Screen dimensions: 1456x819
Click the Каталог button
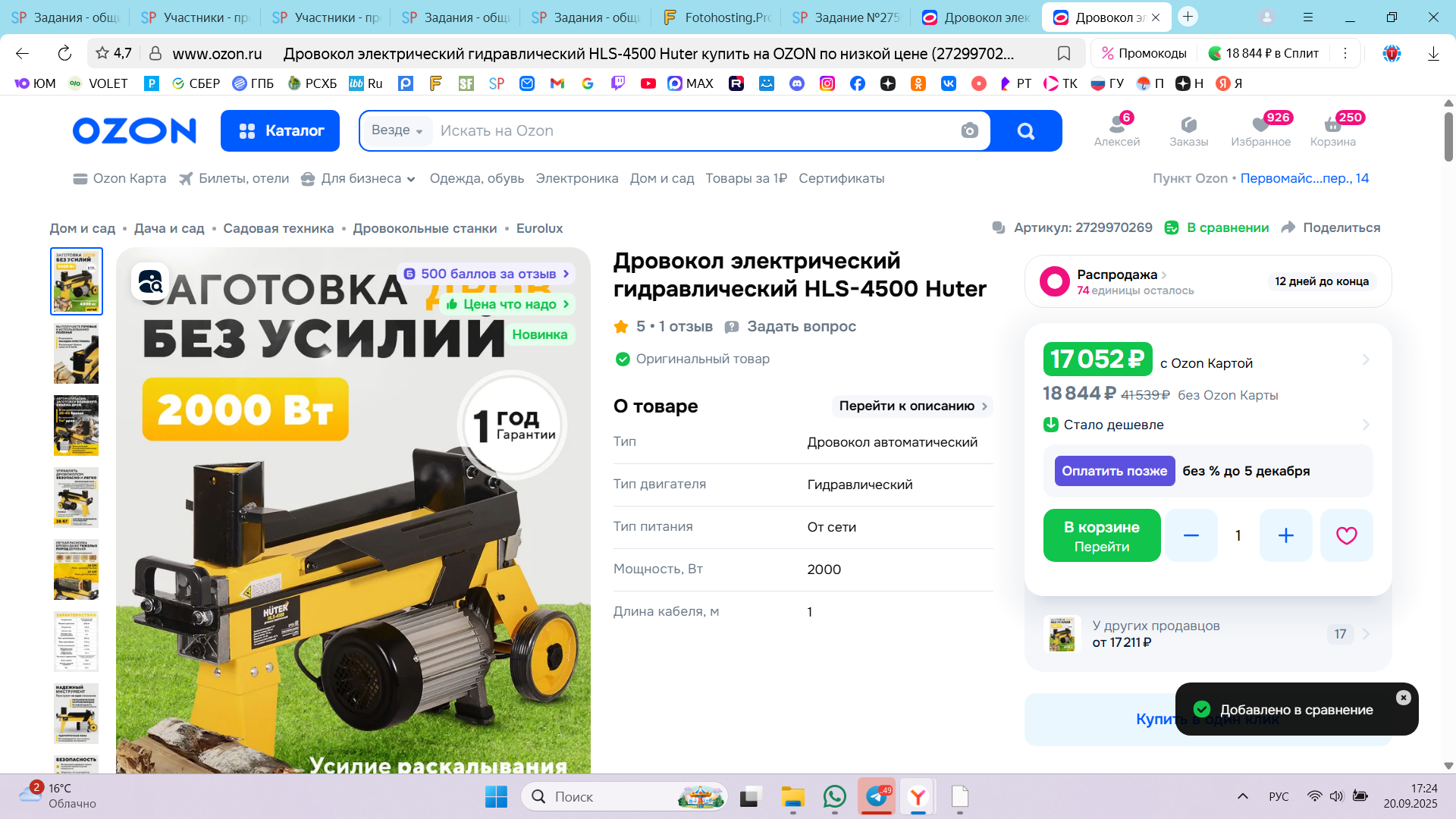point(280,130)
